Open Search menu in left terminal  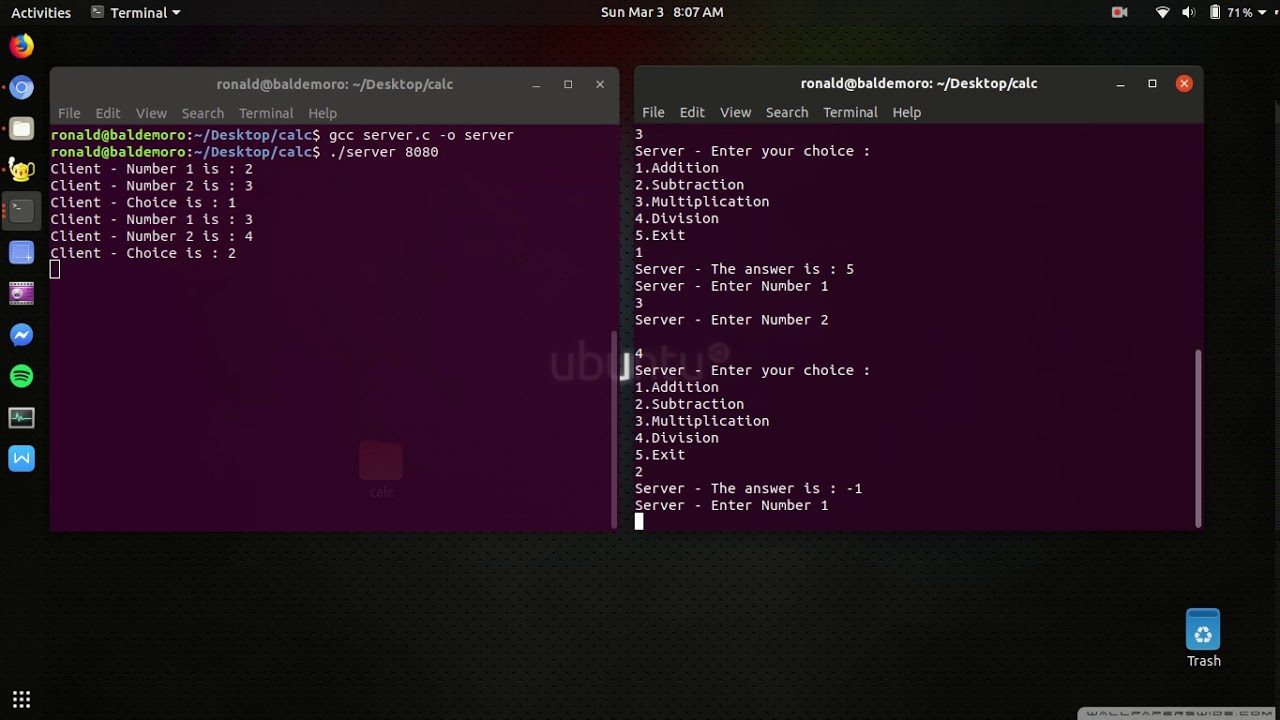[x=203, y=113]
